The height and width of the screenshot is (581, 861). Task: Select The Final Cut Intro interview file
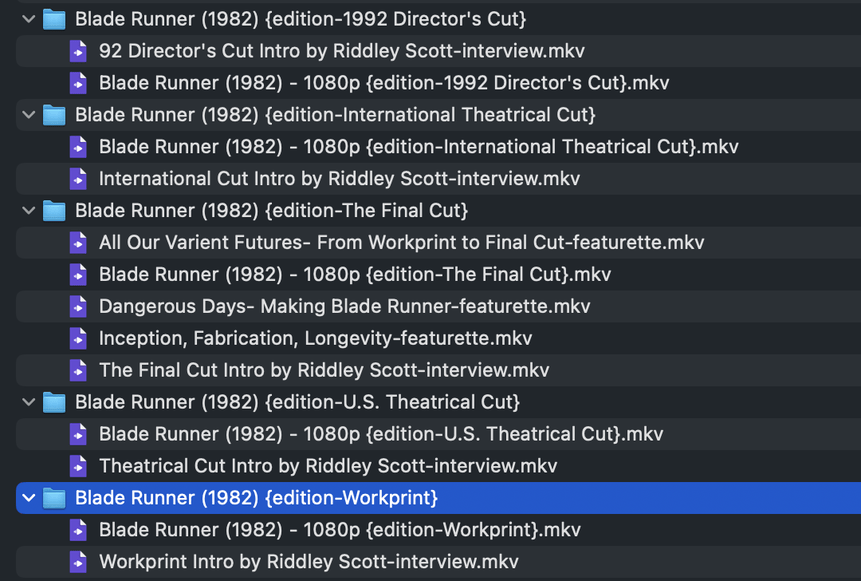click(x=324, y=370)
